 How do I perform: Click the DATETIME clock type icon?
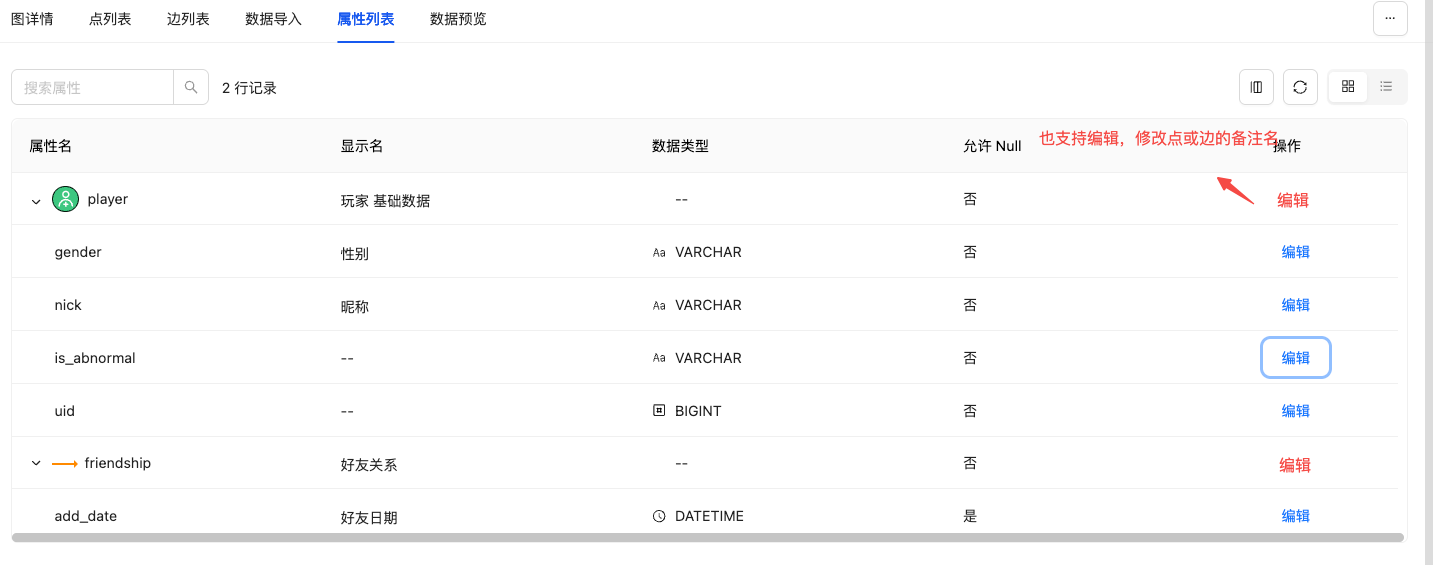pyautogui.click(x=659, y=516)
